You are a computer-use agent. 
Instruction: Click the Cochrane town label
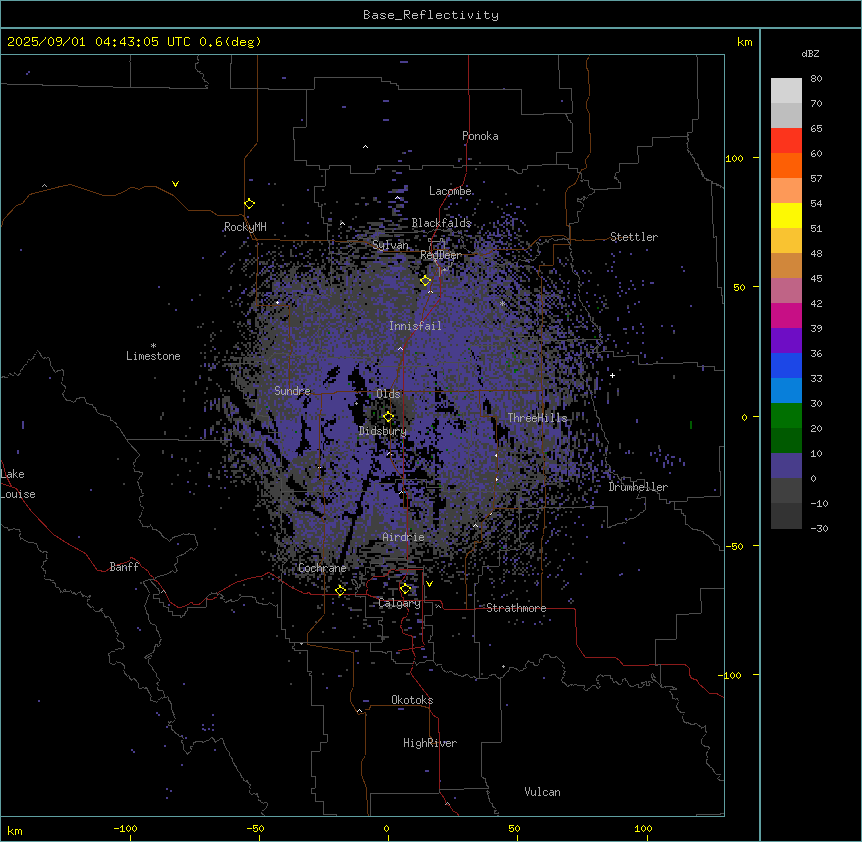(x=322, y=568)
